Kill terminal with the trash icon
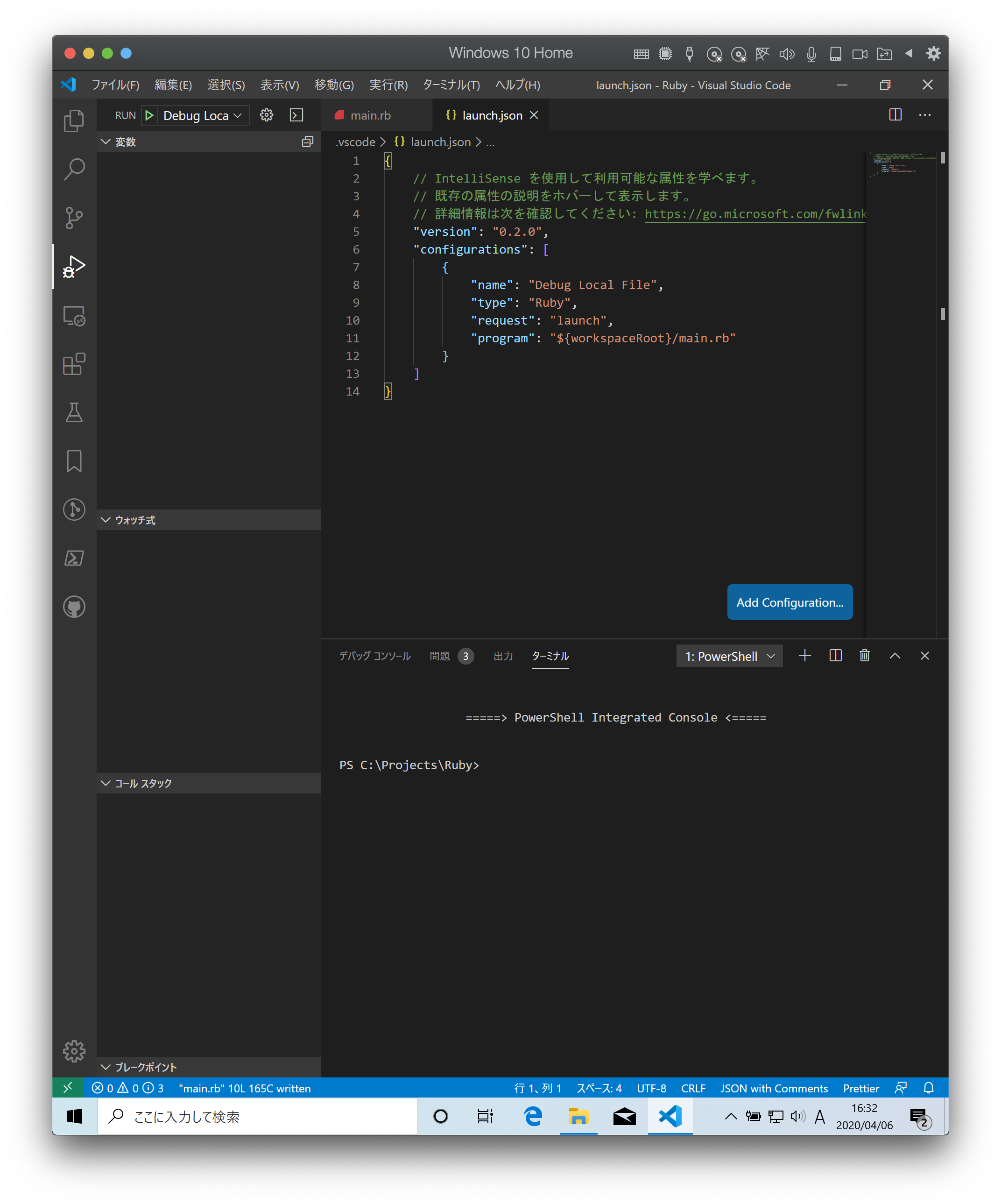1001x1204 pixels. point(865,655)
